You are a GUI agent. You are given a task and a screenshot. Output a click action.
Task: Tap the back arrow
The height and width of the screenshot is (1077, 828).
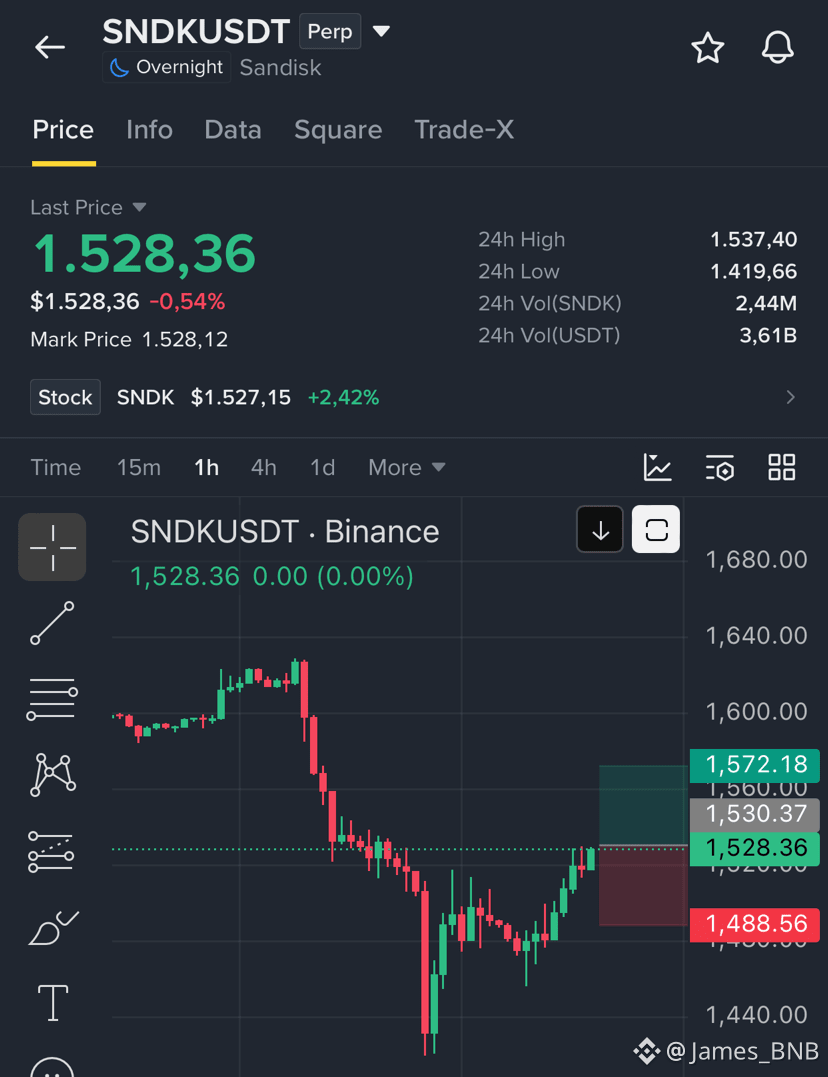click(49, 47)
